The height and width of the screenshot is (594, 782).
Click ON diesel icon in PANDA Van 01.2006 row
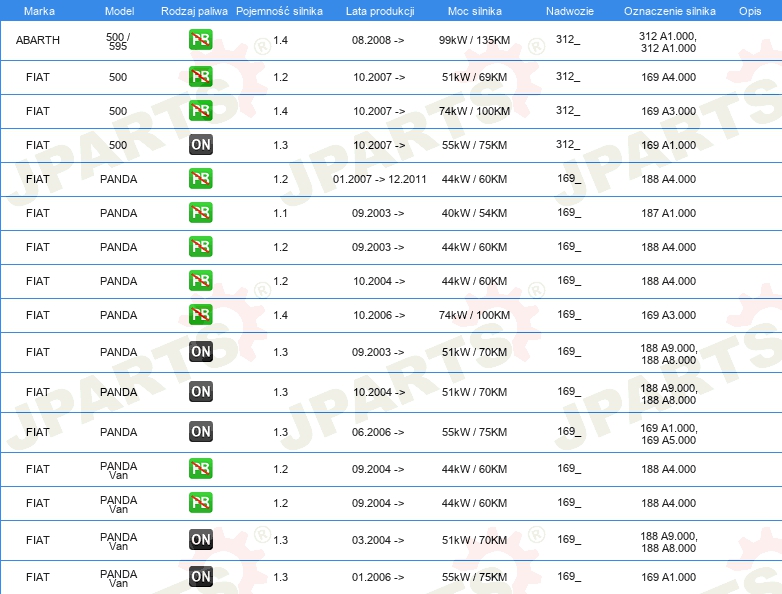click(x=200, y=577)
